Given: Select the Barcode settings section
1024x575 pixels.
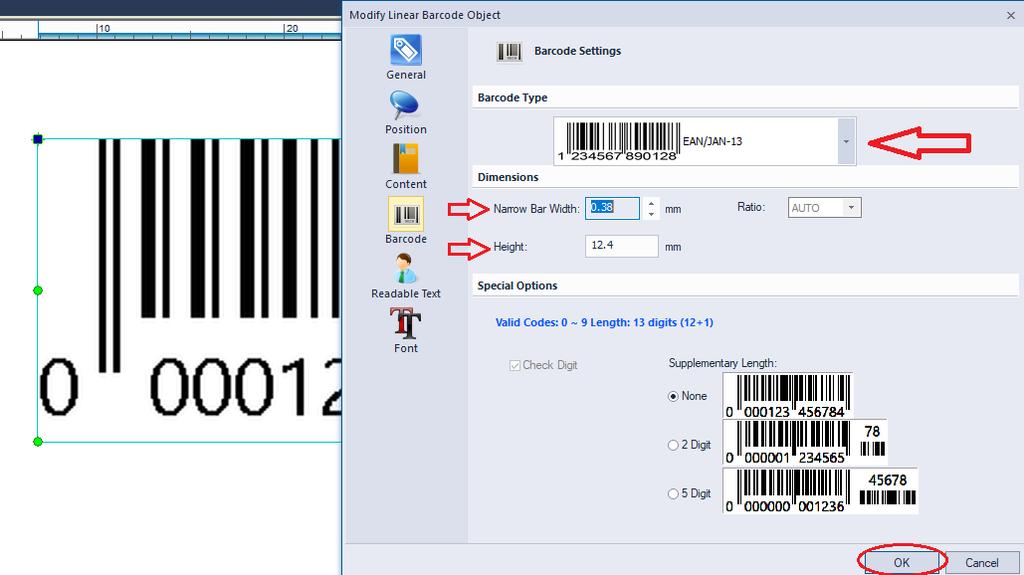Looking at the screenshot, I should (x=406, y=221).
